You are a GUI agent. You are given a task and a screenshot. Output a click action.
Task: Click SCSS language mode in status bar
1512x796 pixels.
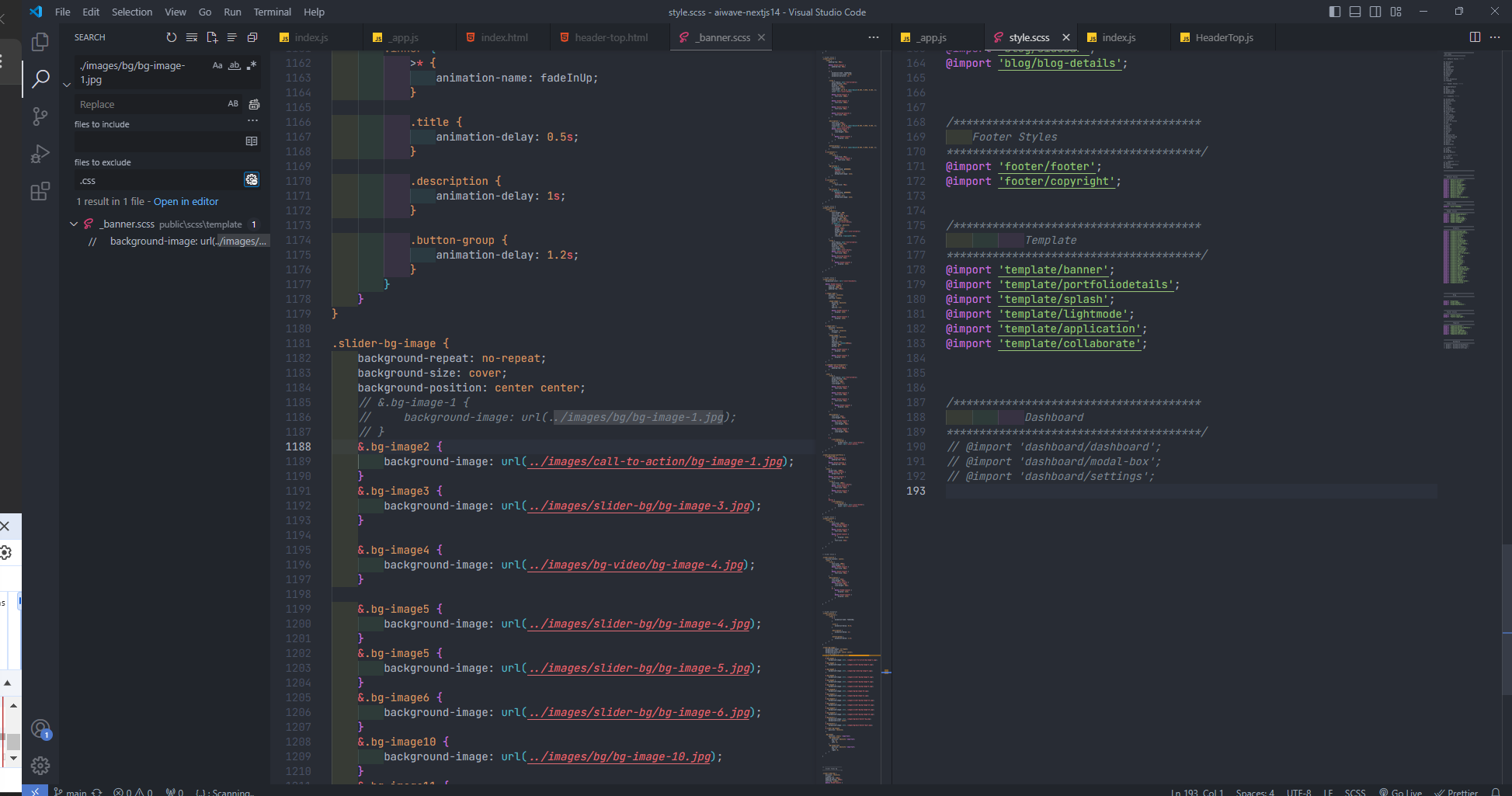1355,792
